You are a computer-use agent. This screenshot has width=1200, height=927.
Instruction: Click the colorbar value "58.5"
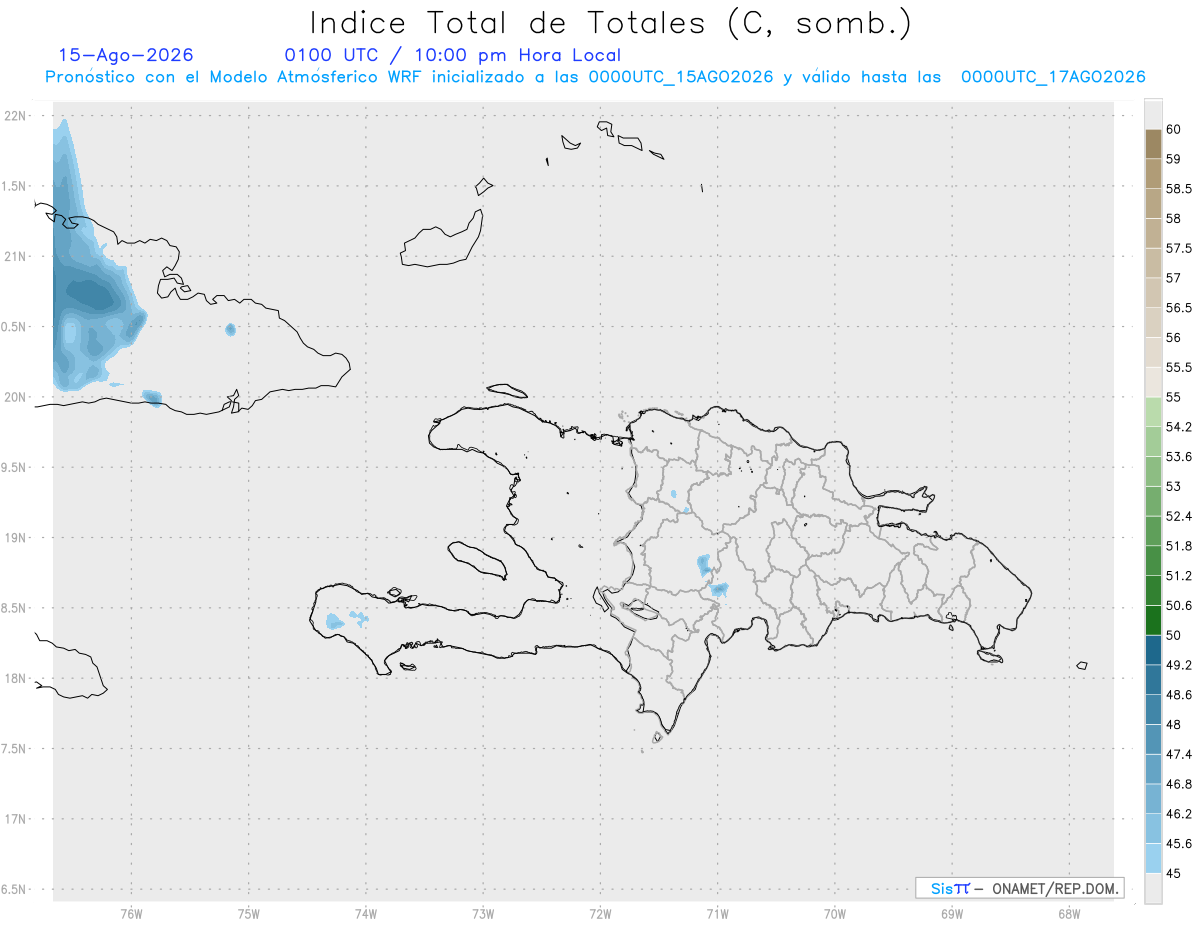click(1180, 188)
